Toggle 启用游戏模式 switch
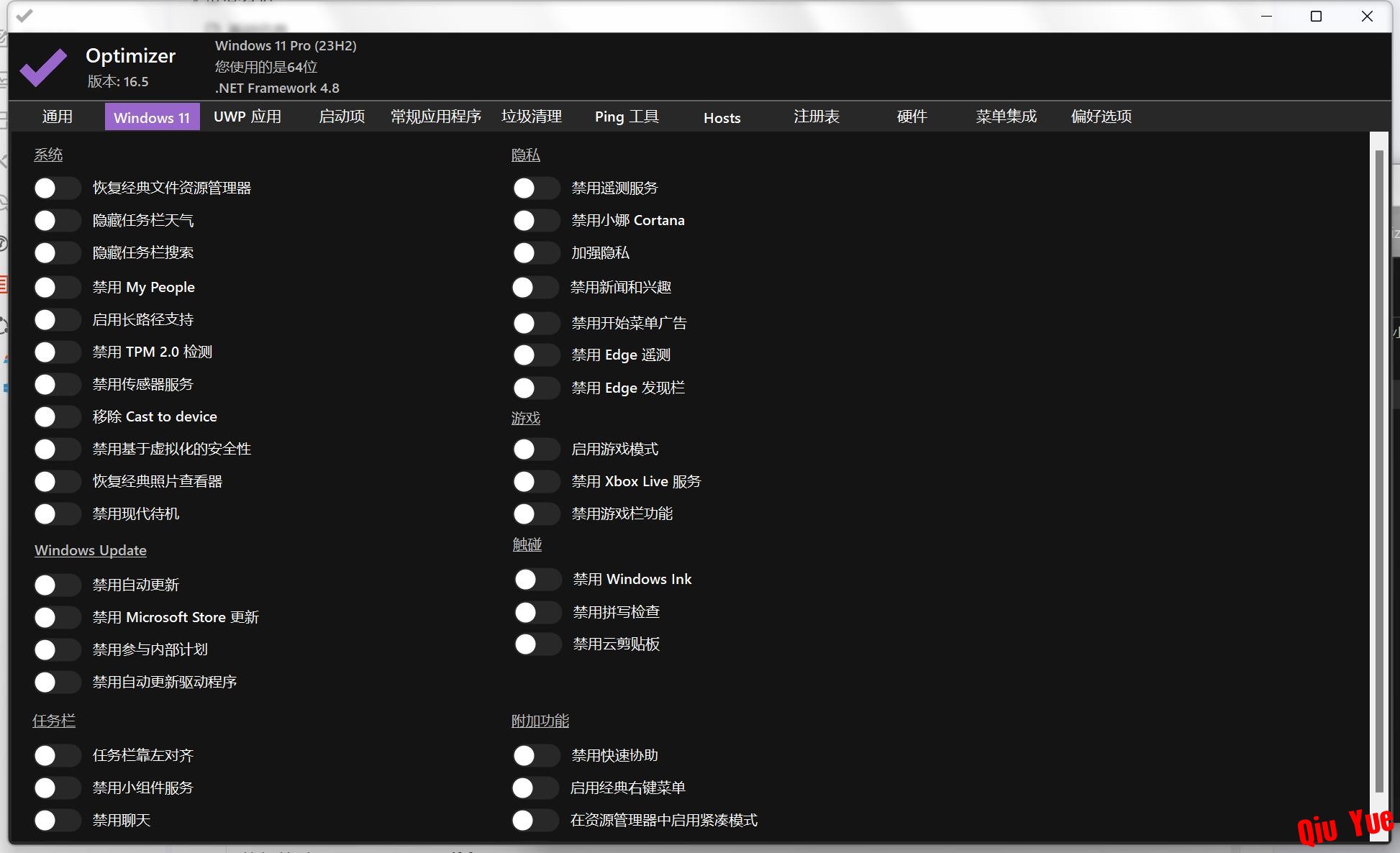This screenshot has width=1400, height=853. [536, 450]
